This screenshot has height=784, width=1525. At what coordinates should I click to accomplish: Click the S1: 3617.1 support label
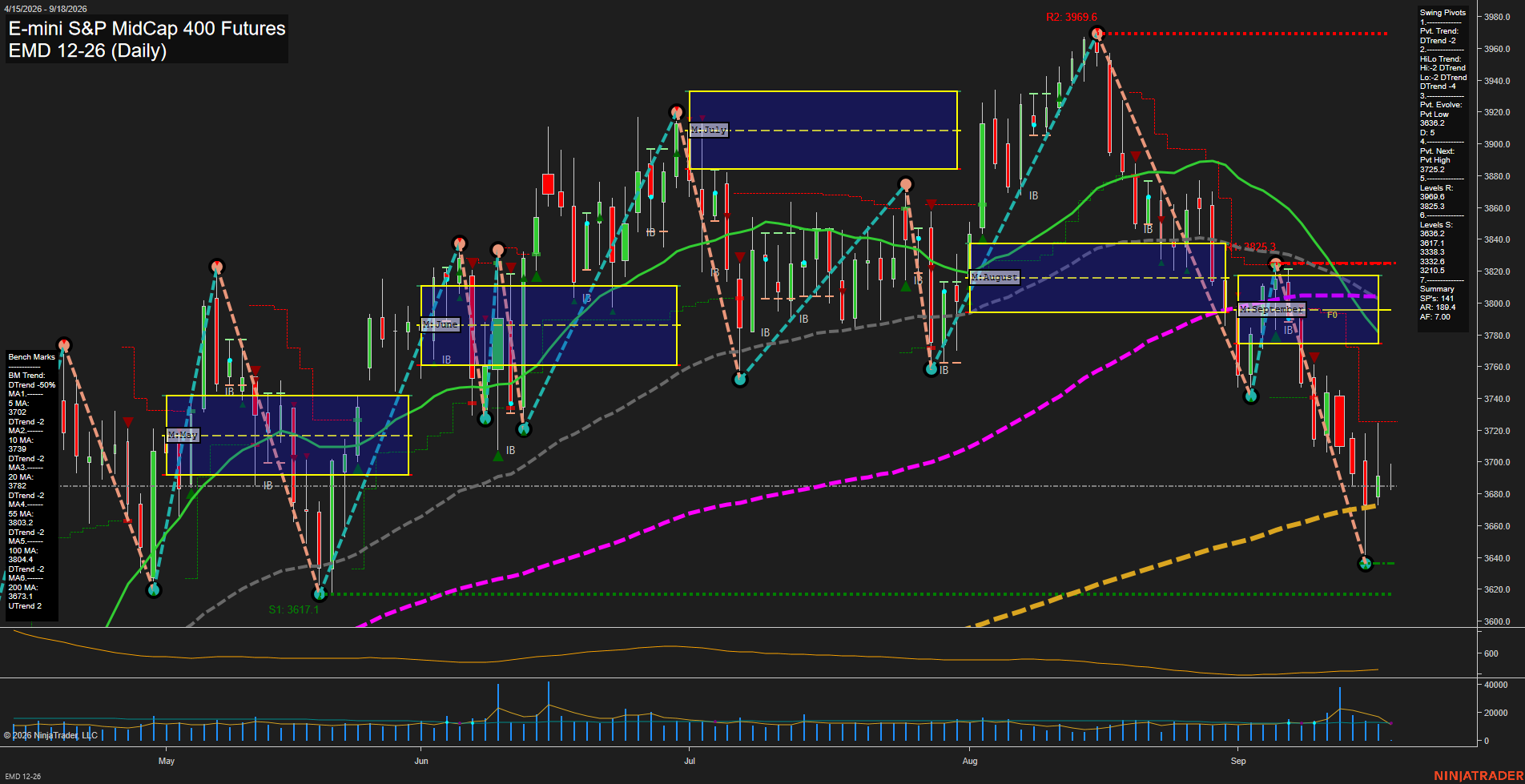coord(293,609)
